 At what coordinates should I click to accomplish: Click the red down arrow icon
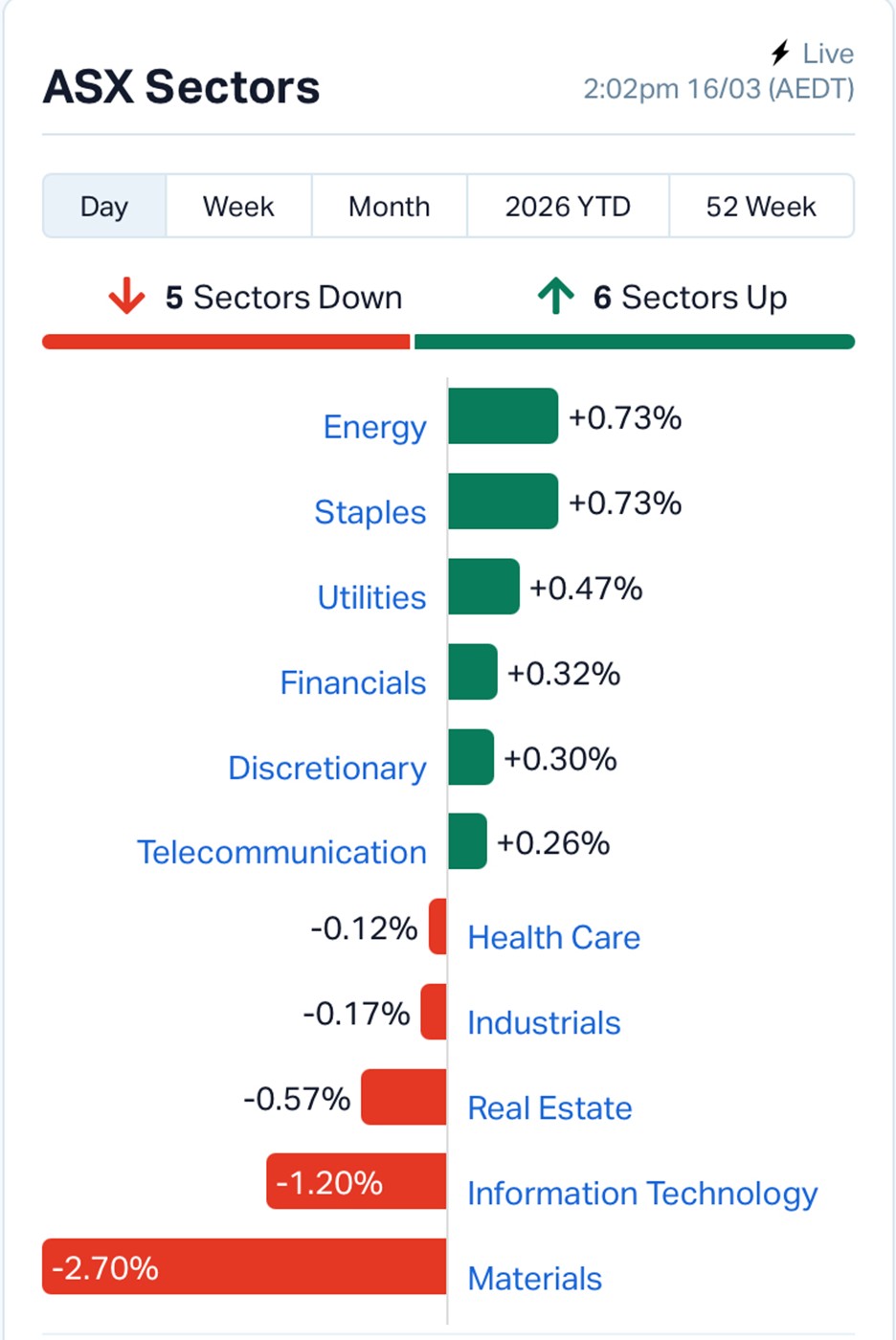126,297
